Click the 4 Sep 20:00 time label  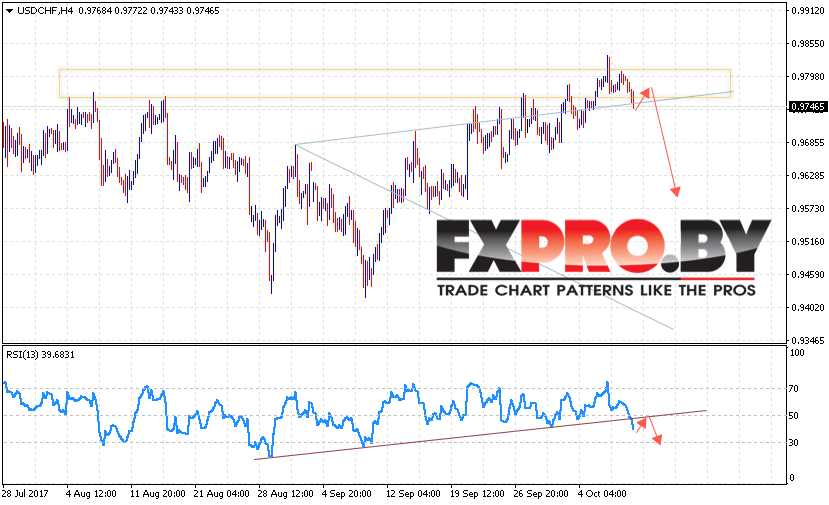point(346,493)
